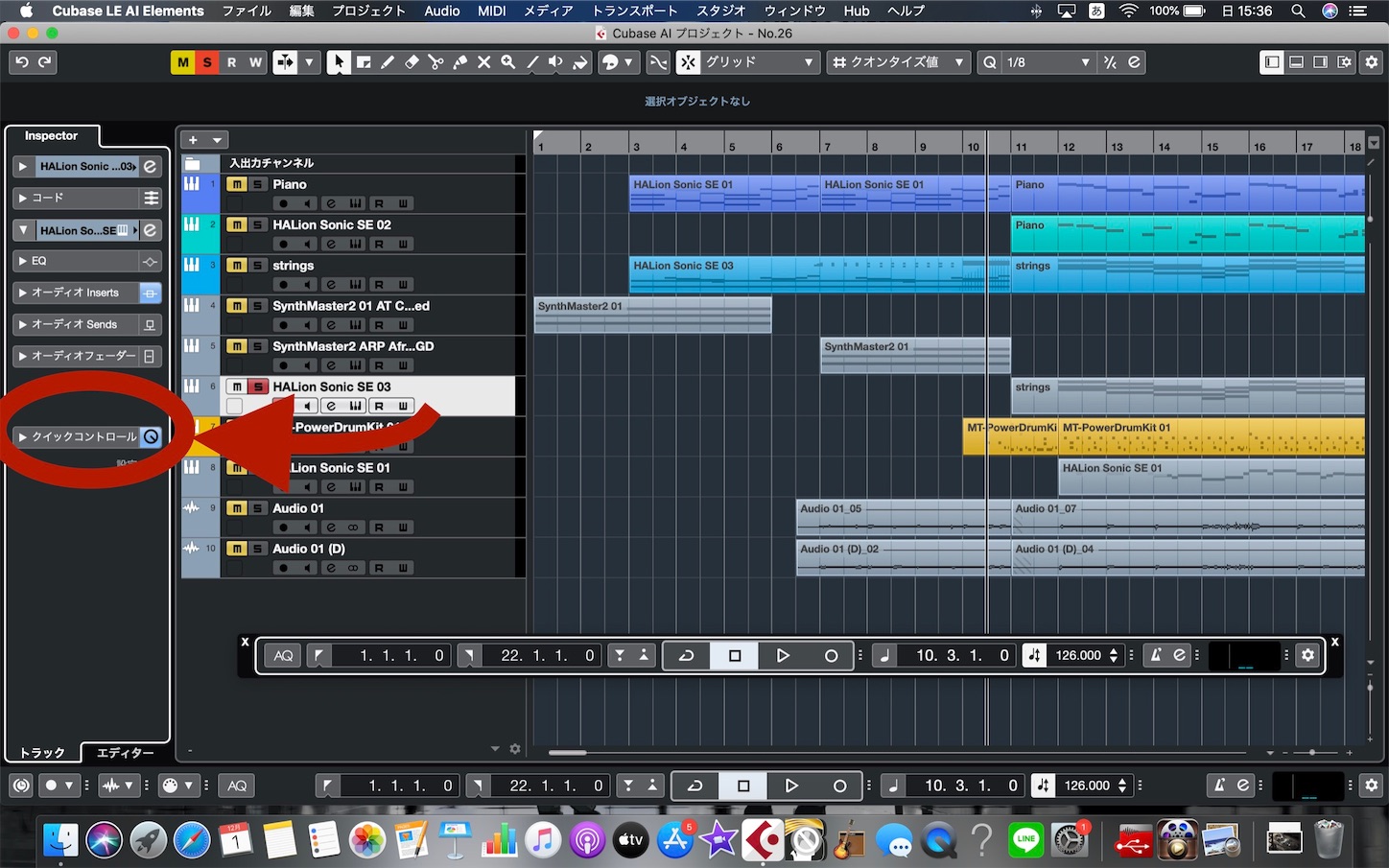Viewport: 1389px width, 868px height.
Task: Click the floating transport panel's Stop button
Action: coord(735,655)
